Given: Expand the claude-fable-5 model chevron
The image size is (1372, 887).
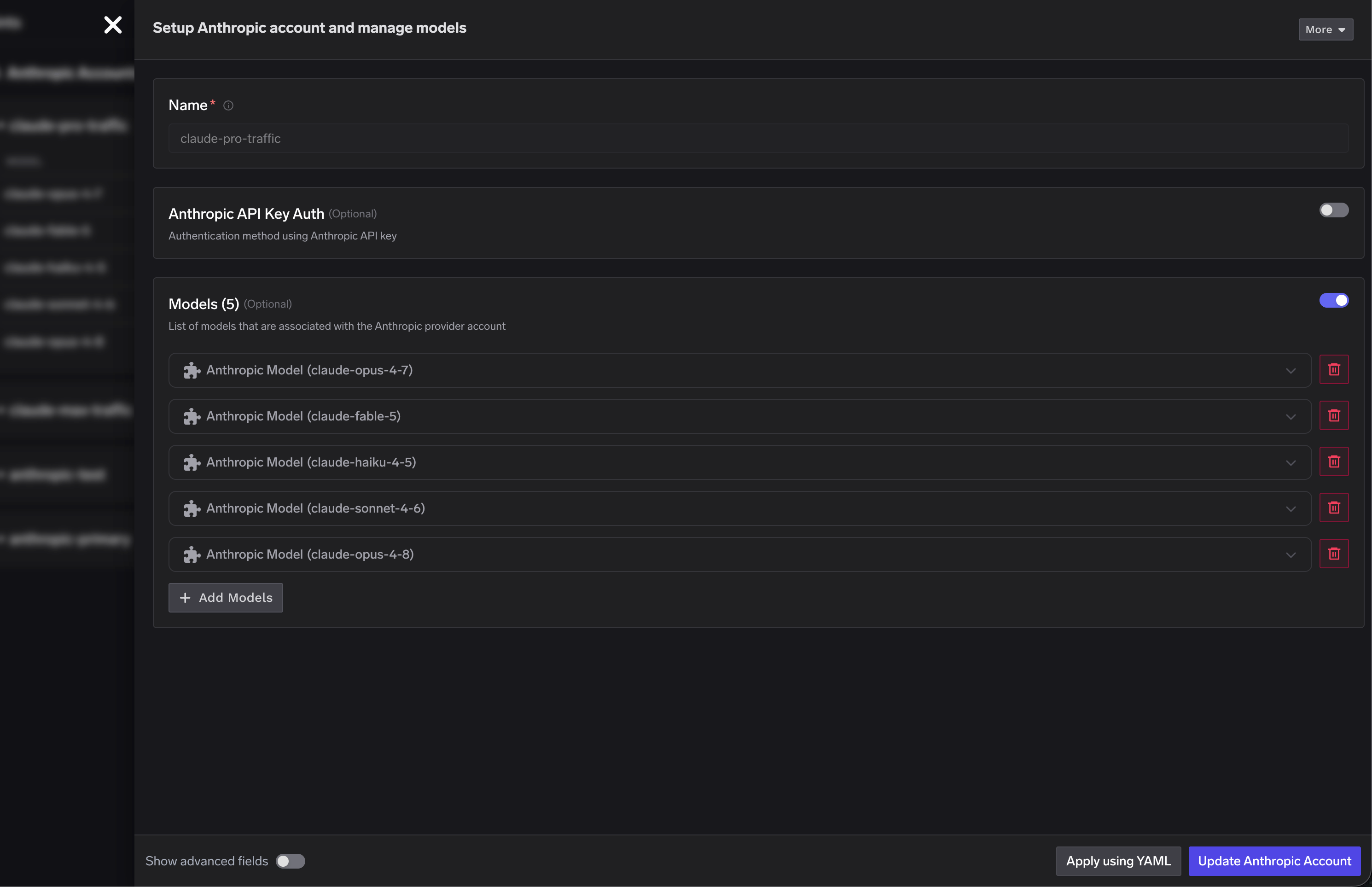Looking at the screenshot, I should [x=1290, y=416].
